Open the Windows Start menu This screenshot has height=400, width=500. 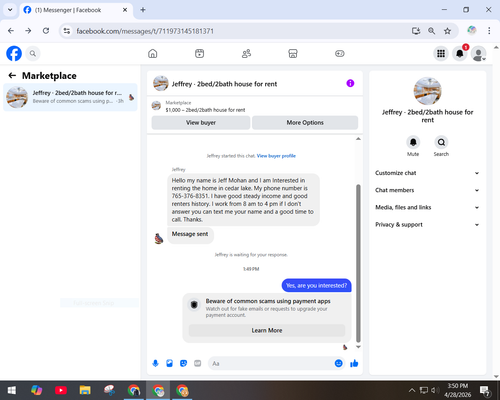point(12,390)
